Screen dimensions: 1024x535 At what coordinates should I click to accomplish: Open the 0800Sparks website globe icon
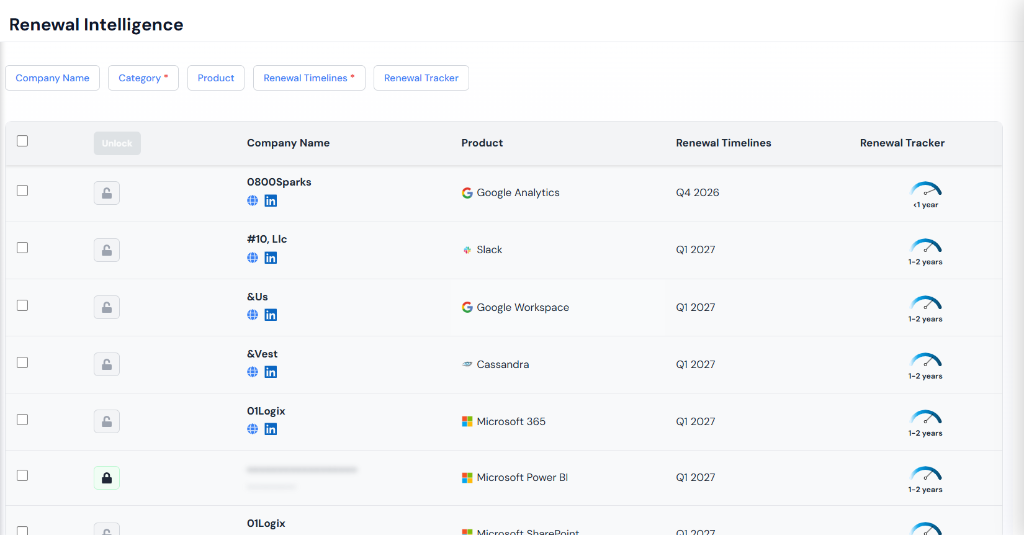click(x=252, y=201)
